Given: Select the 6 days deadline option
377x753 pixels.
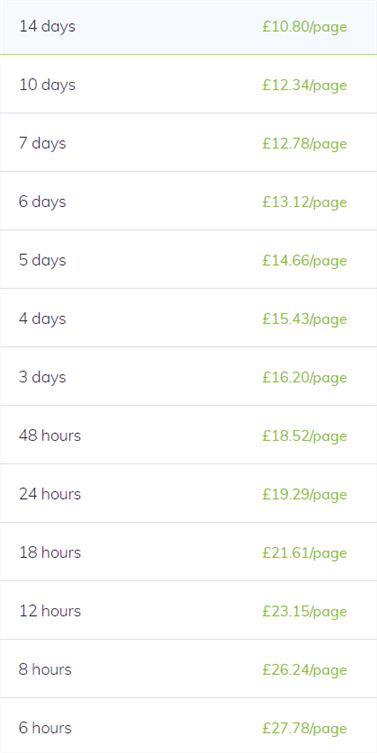Looking at the screenshot, I should (x=188, y=201).
